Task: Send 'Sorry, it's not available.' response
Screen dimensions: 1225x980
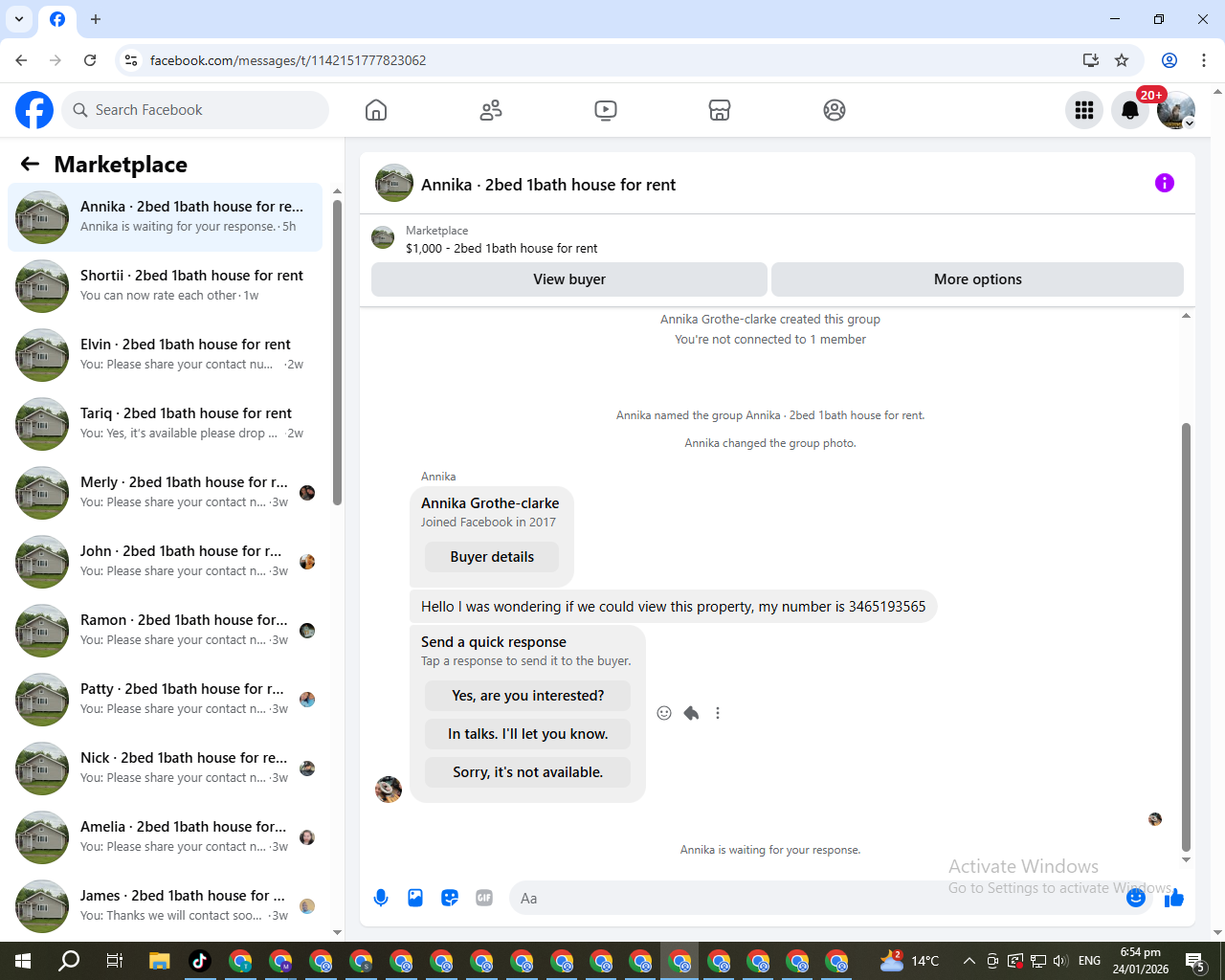Action: [528, 772]
